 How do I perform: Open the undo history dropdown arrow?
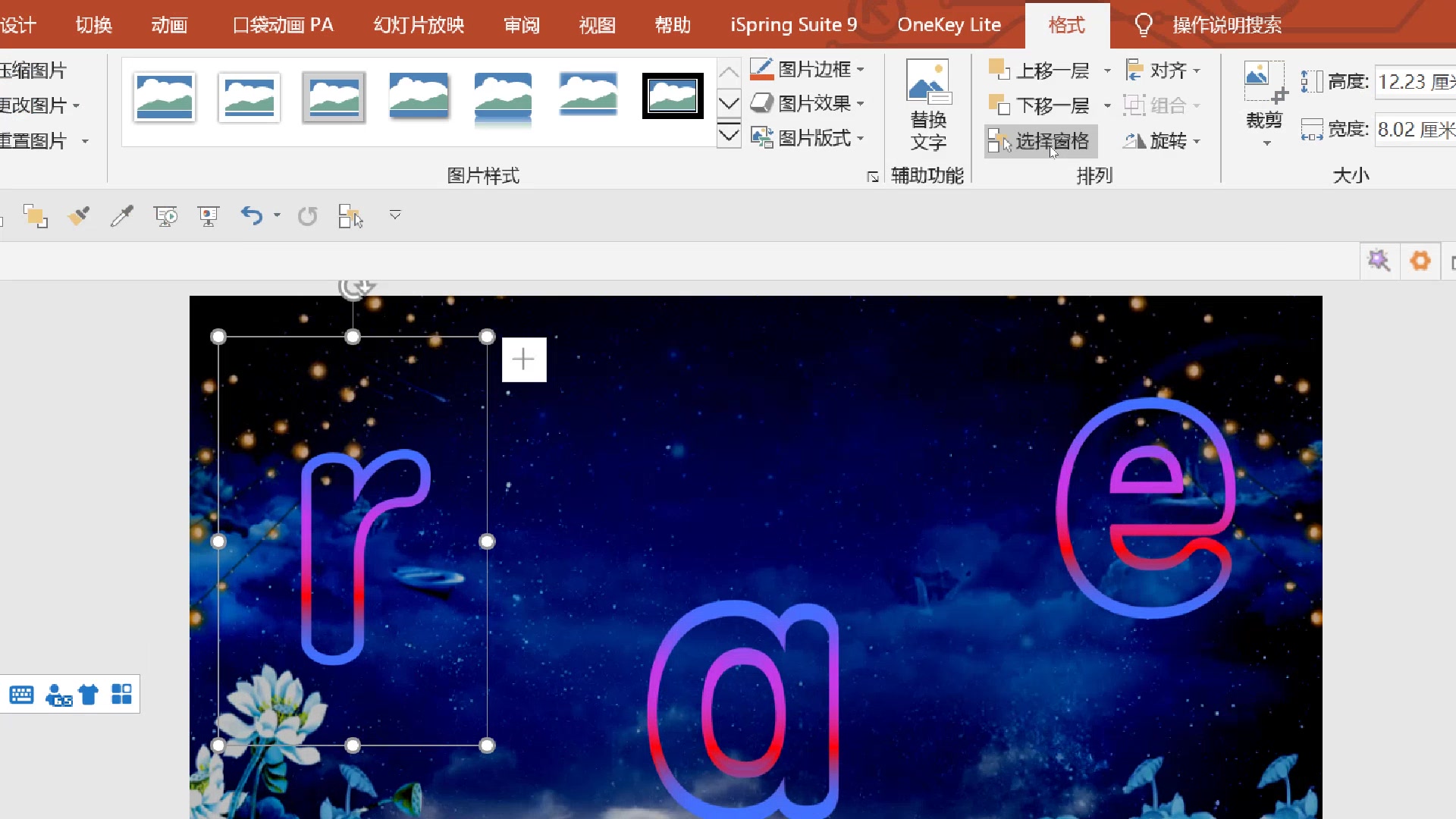pos(277,216)
